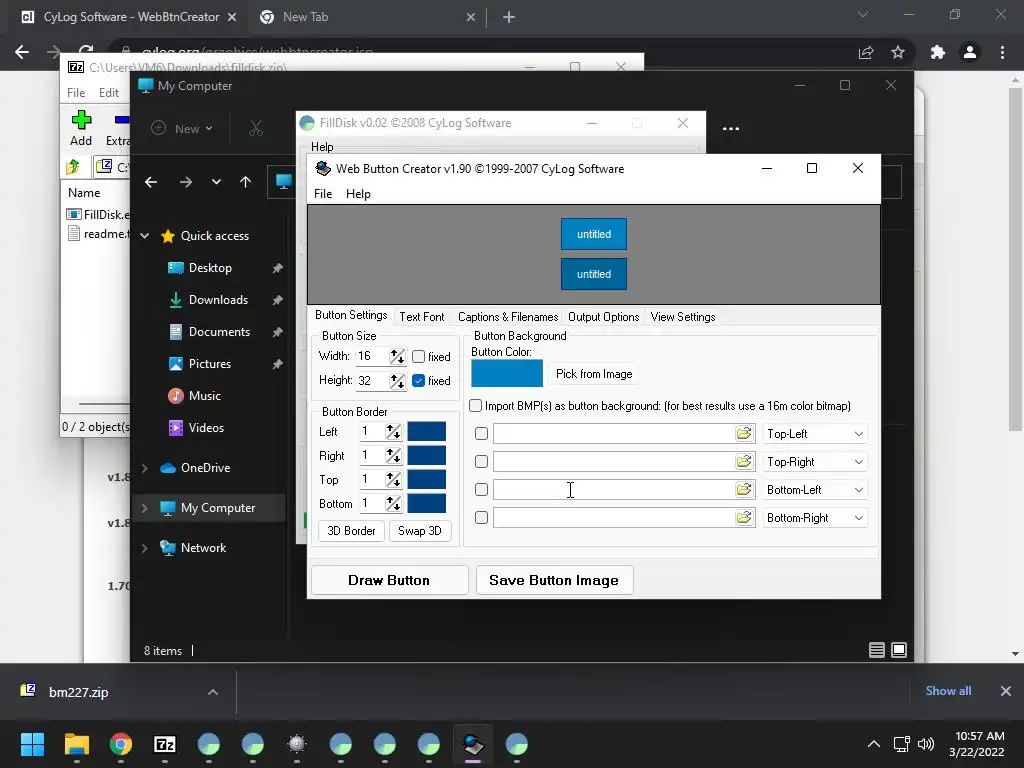Open Chrome from the taskbar
1024x768 pixels.
121,744
